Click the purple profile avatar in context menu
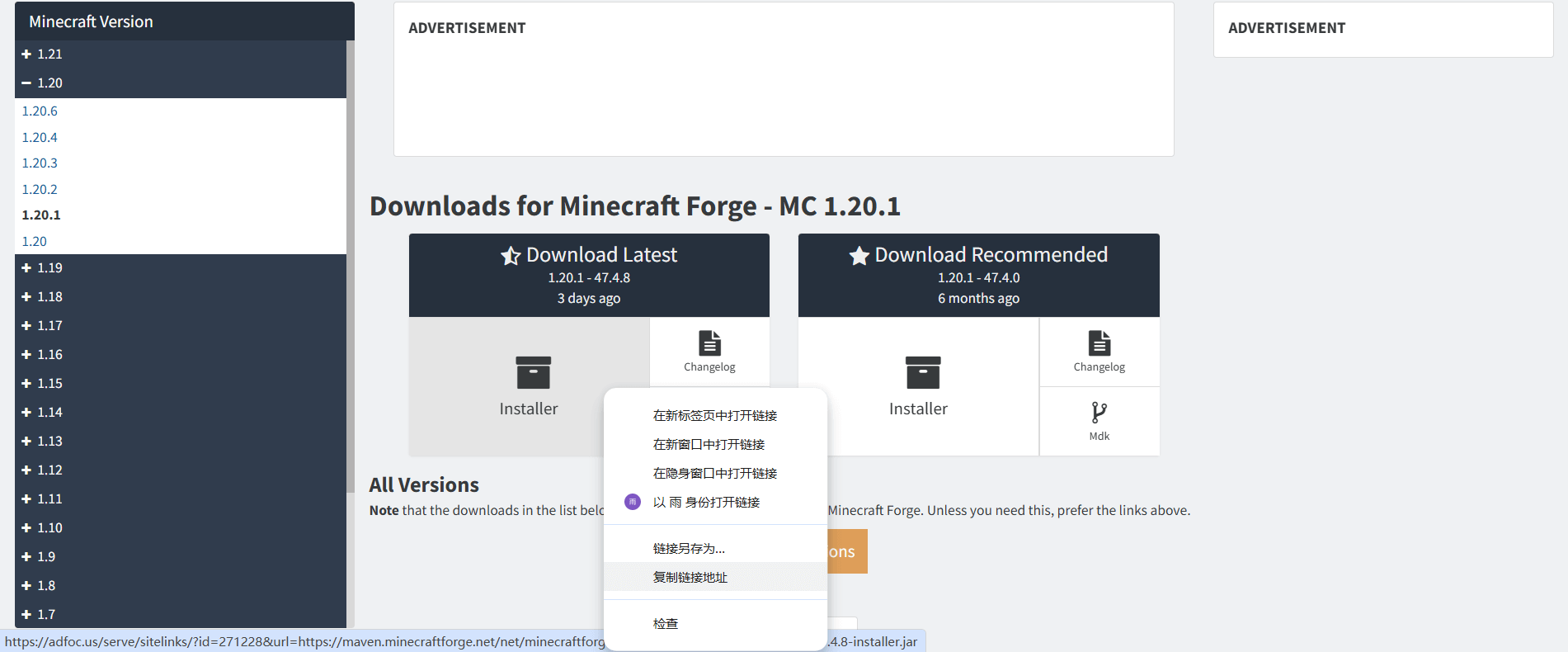The height and width of the screenshot is (652, 1568). (633, 502)
